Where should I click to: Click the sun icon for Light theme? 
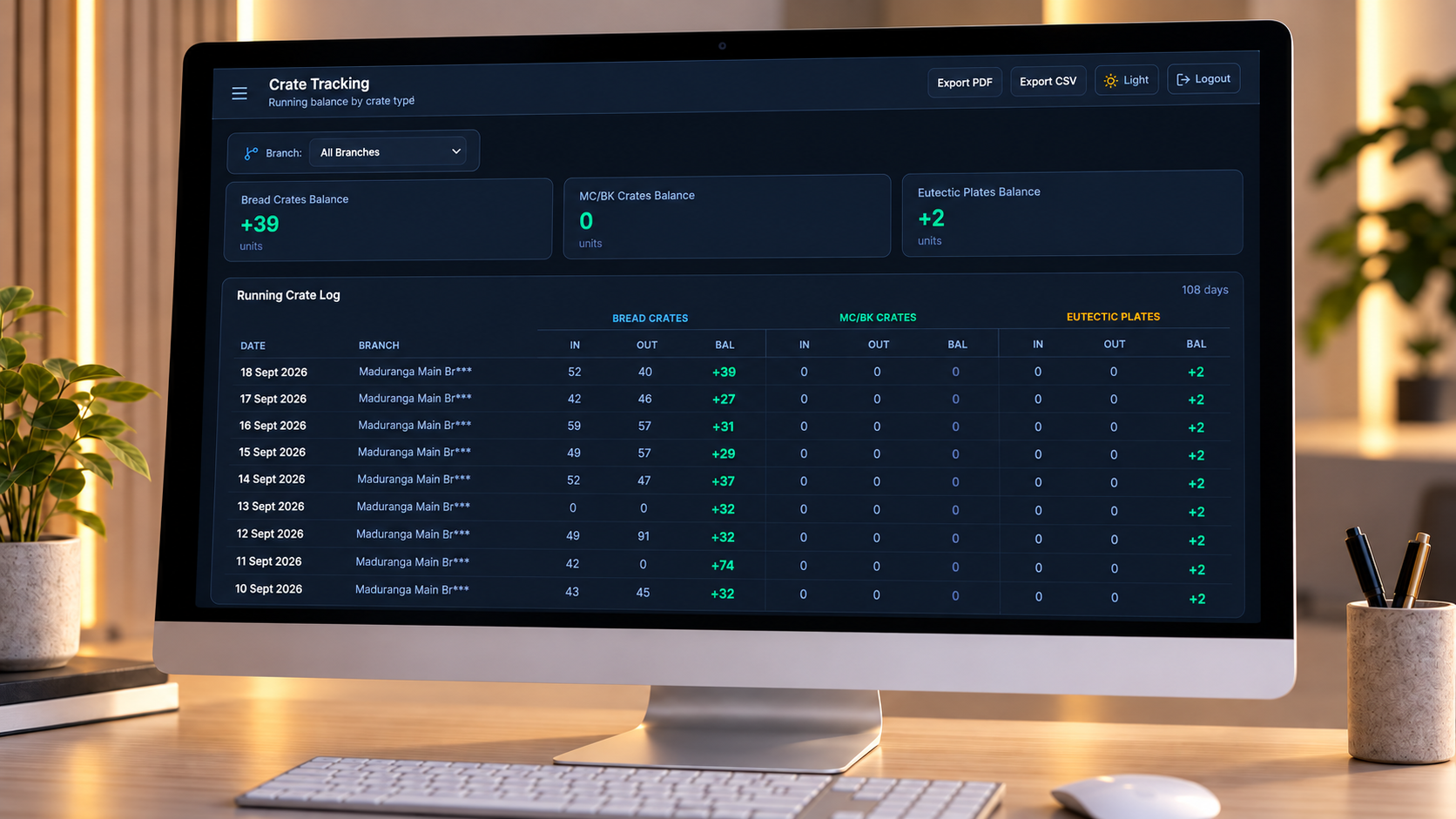click(1110, 81)
